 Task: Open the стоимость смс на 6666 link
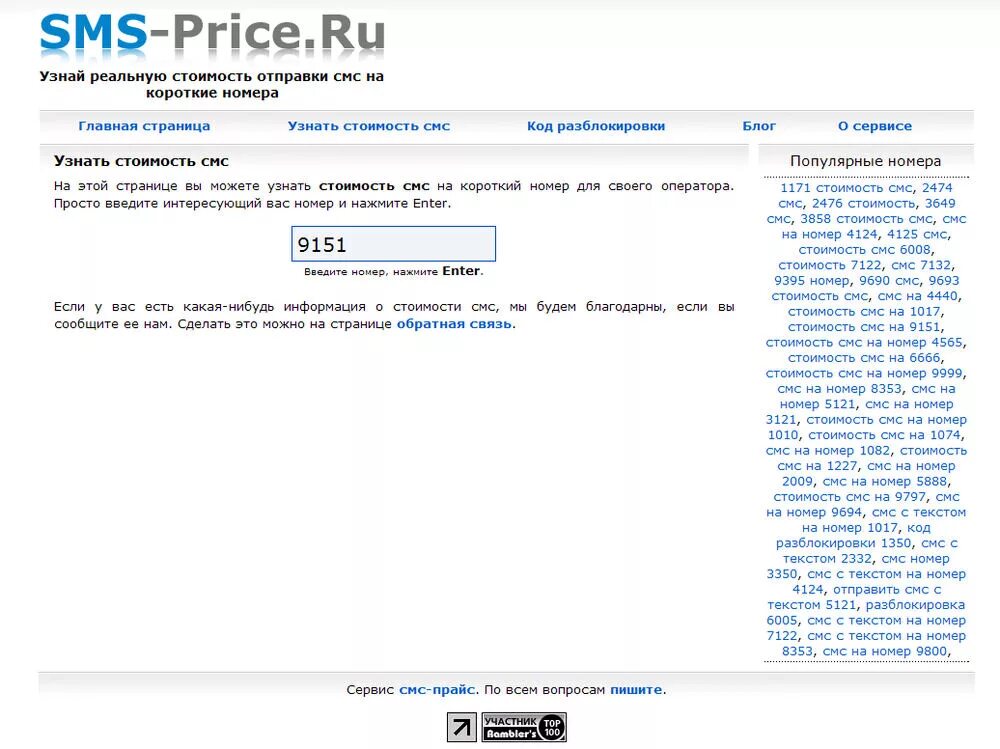coord(864,358)
